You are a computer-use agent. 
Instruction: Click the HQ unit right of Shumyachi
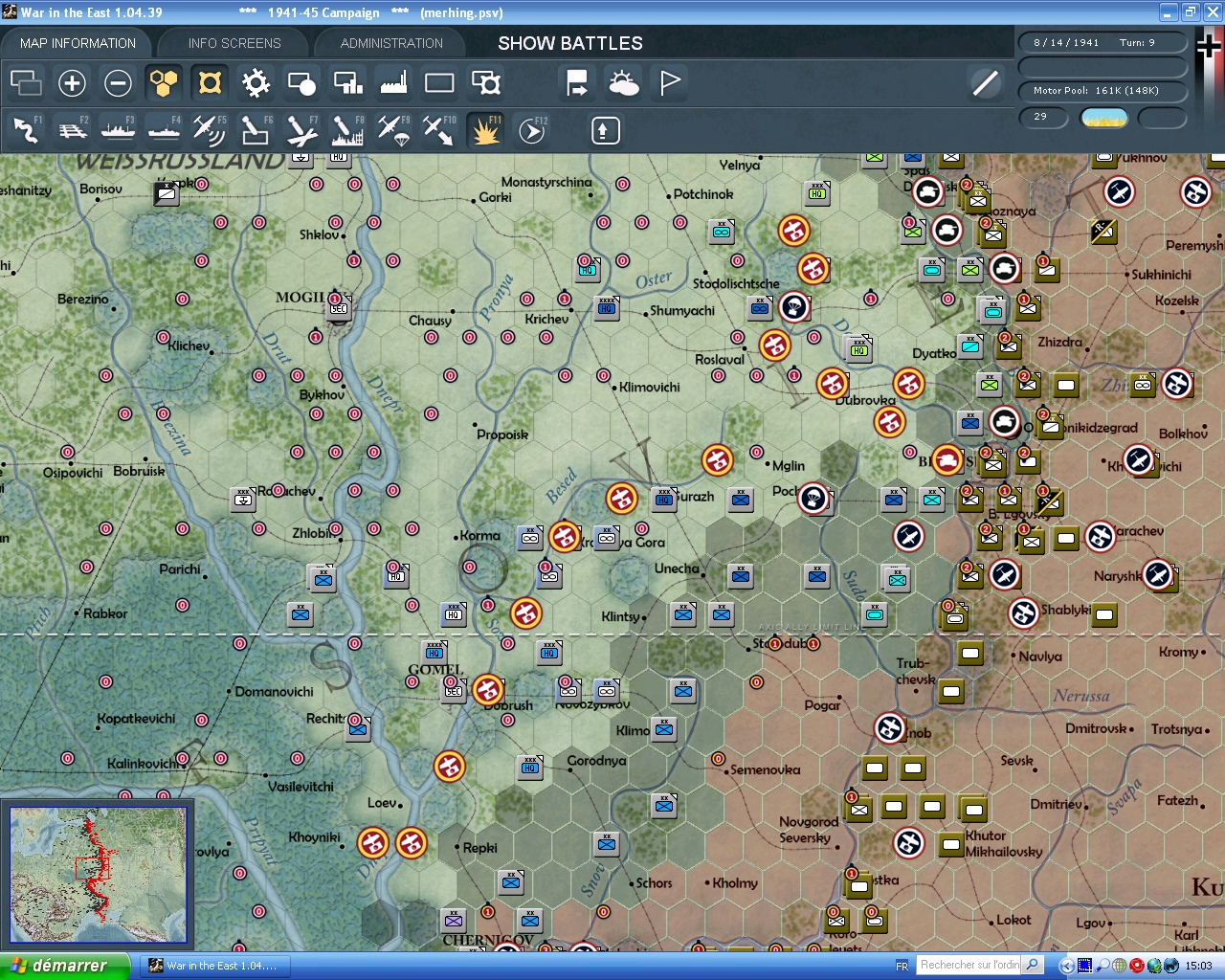(x=607, y=308)
